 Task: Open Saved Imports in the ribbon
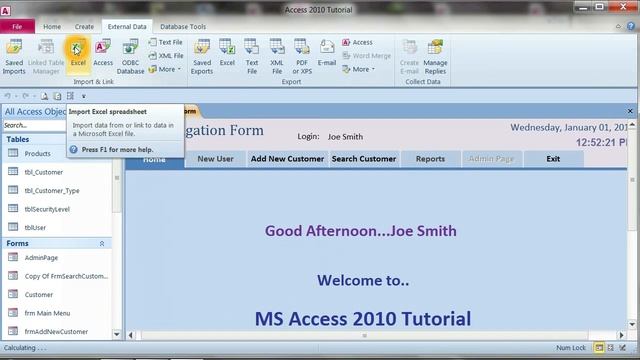(x=14, y=57)
